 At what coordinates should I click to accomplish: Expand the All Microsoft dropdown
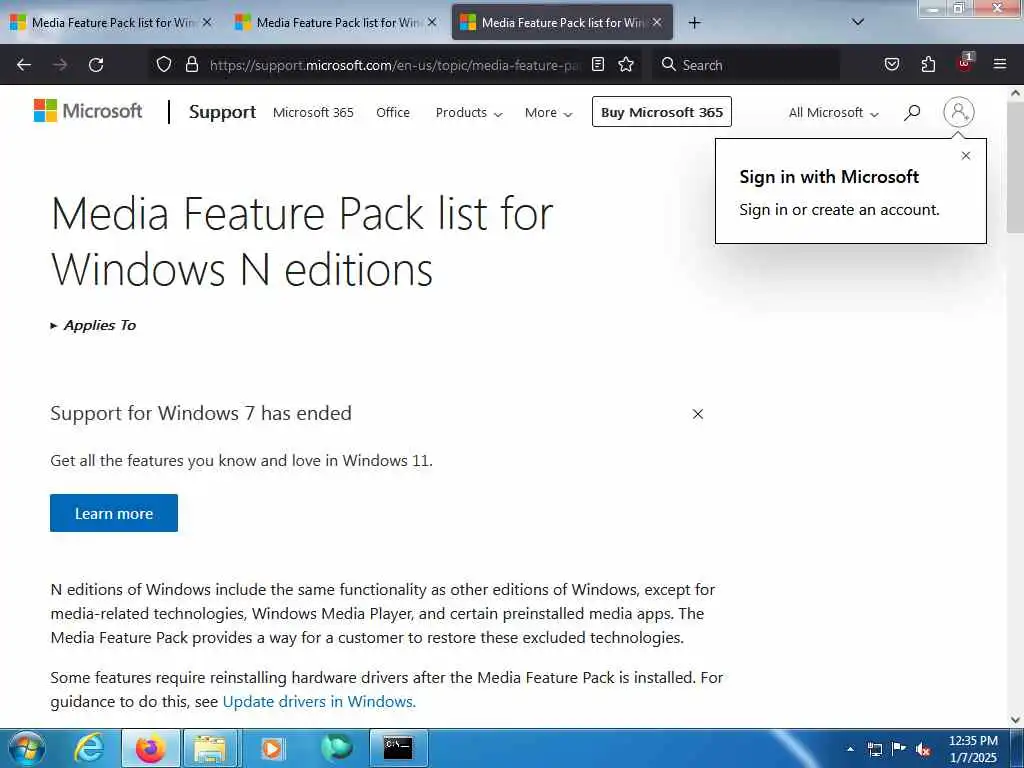833,113
